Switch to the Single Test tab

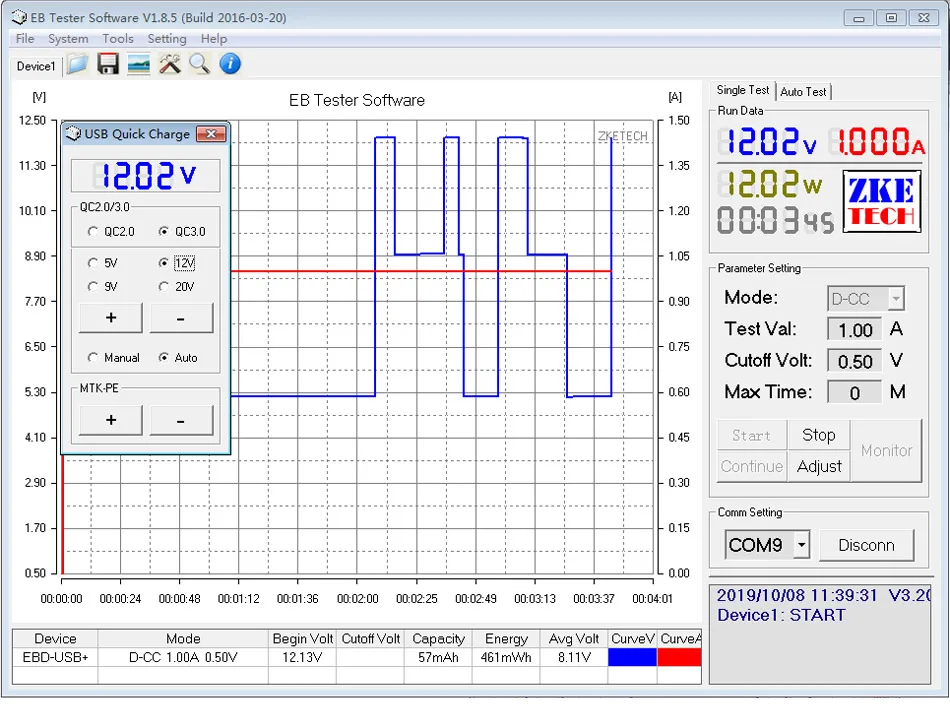pos(743,90)
